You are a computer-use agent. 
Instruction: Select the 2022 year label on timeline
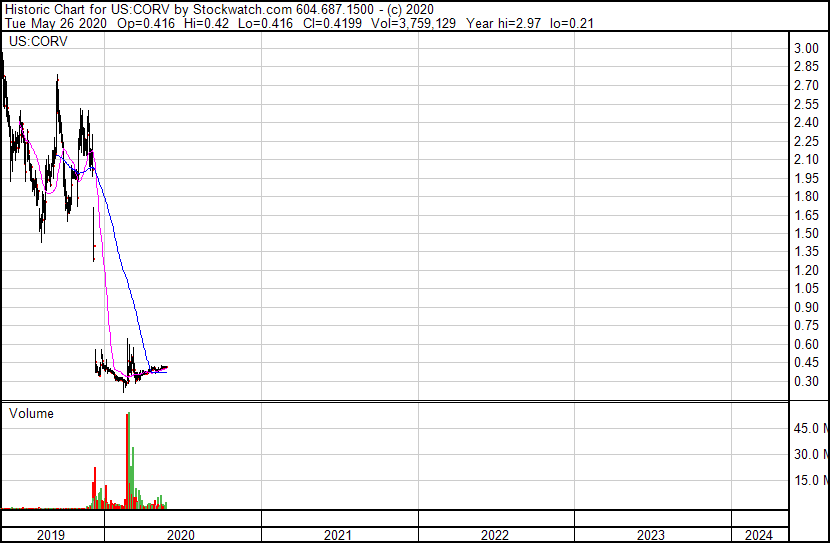494,535
